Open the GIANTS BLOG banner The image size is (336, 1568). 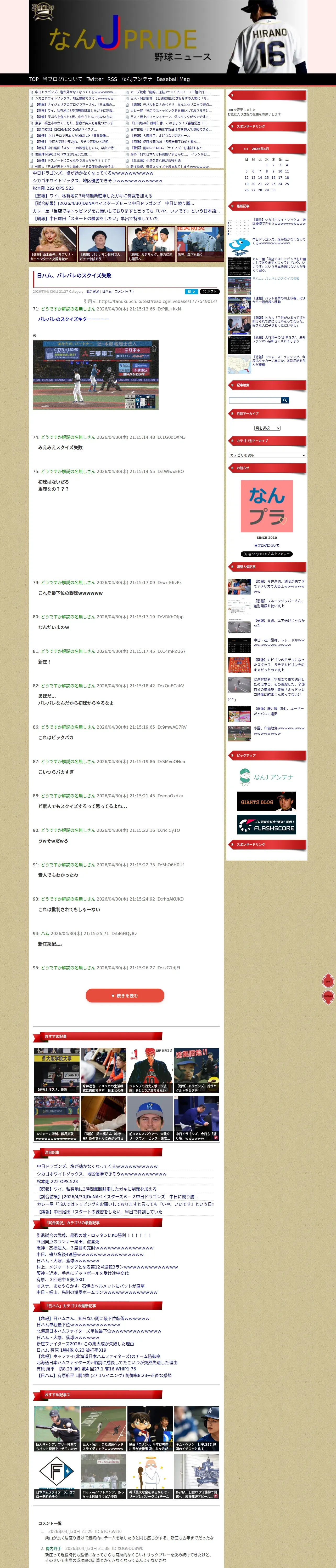tap(266, 802)
